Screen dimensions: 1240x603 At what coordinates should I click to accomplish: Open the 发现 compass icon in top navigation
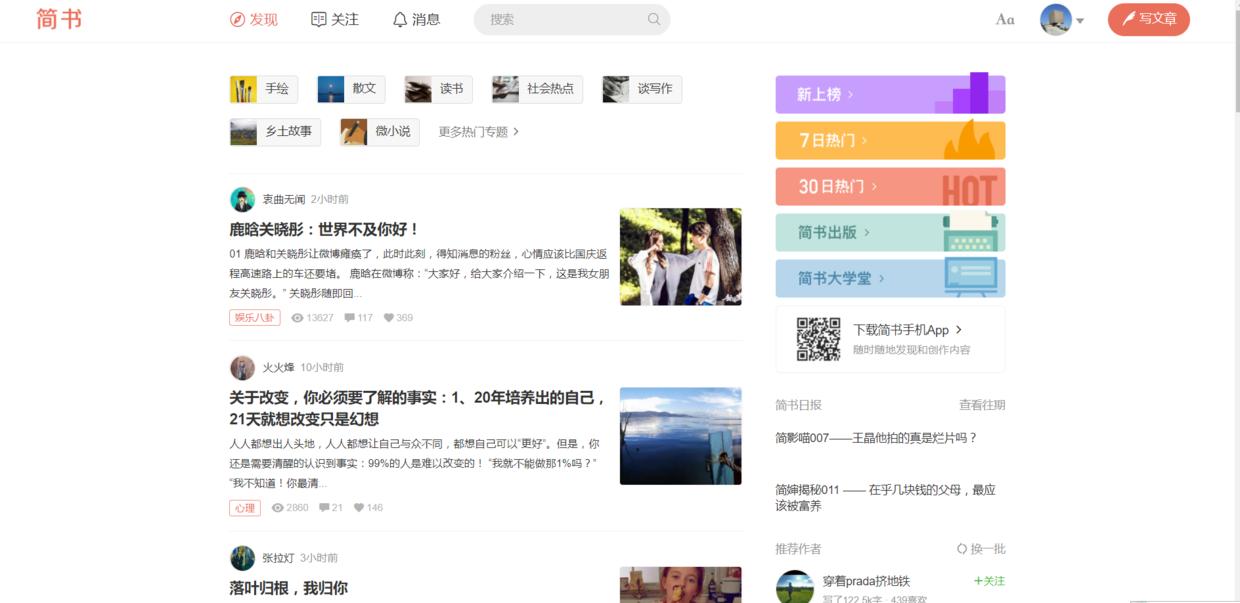tap(236, 18)
